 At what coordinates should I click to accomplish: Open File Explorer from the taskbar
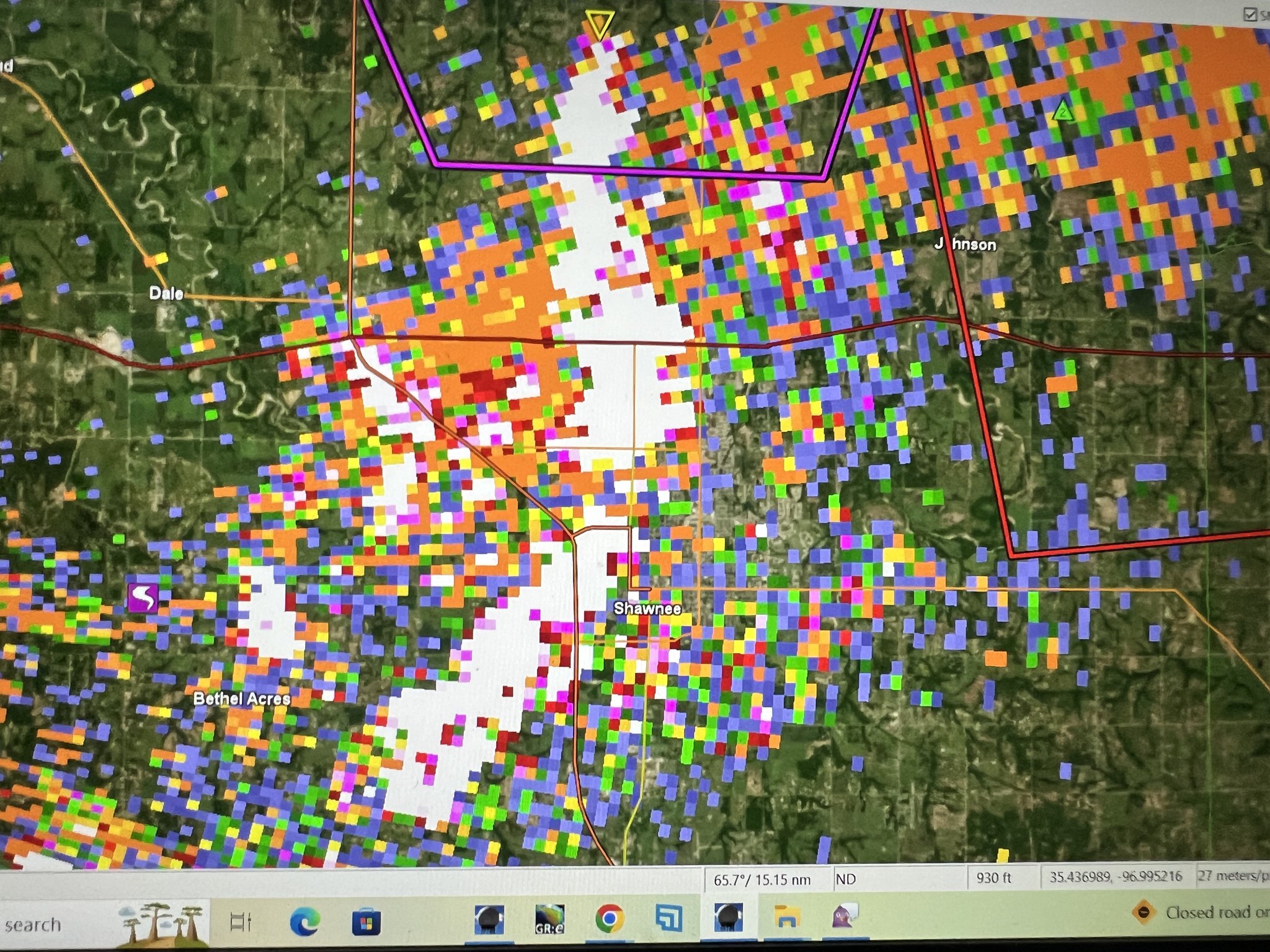786,917
